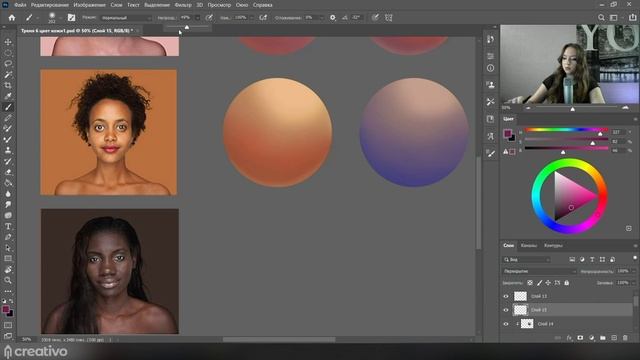Screen dimensions: 640x360
Task: Select the Type tool
Action: tap(8, 226)
